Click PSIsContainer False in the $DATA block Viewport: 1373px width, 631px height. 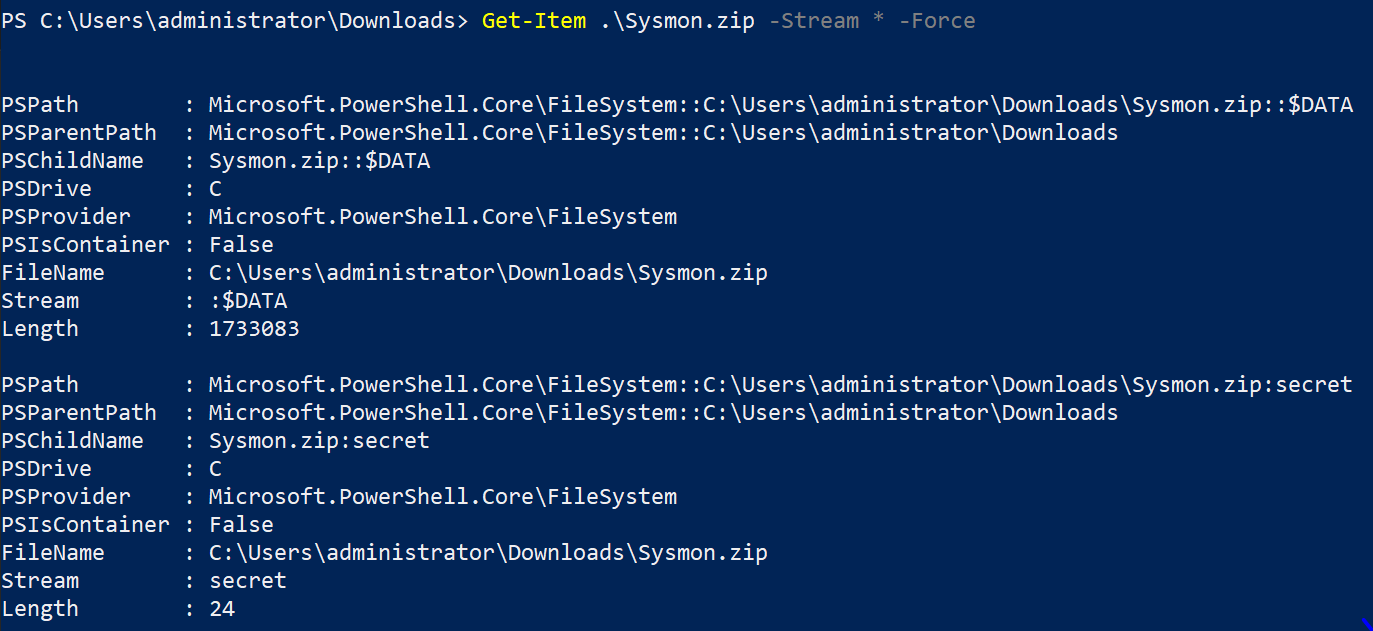(241, 245)
